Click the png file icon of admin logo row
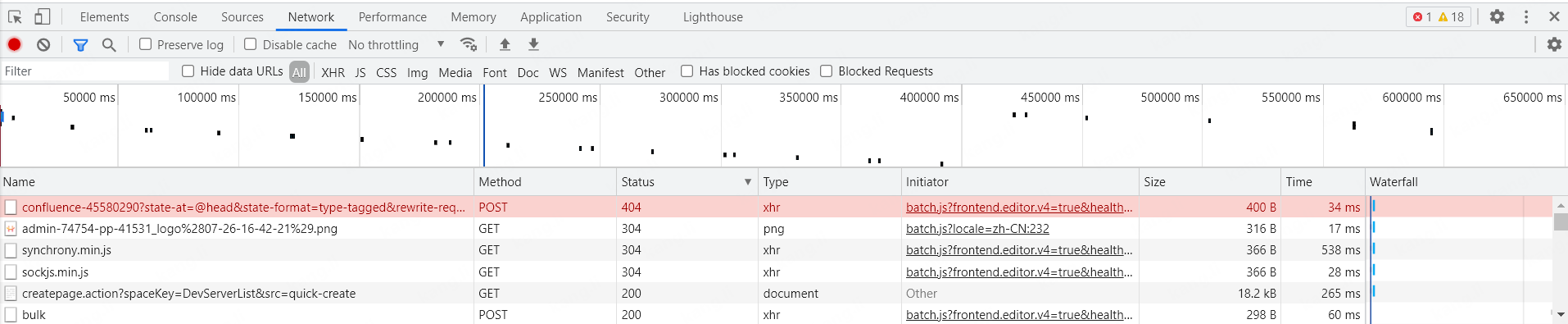 click(11, 229)
